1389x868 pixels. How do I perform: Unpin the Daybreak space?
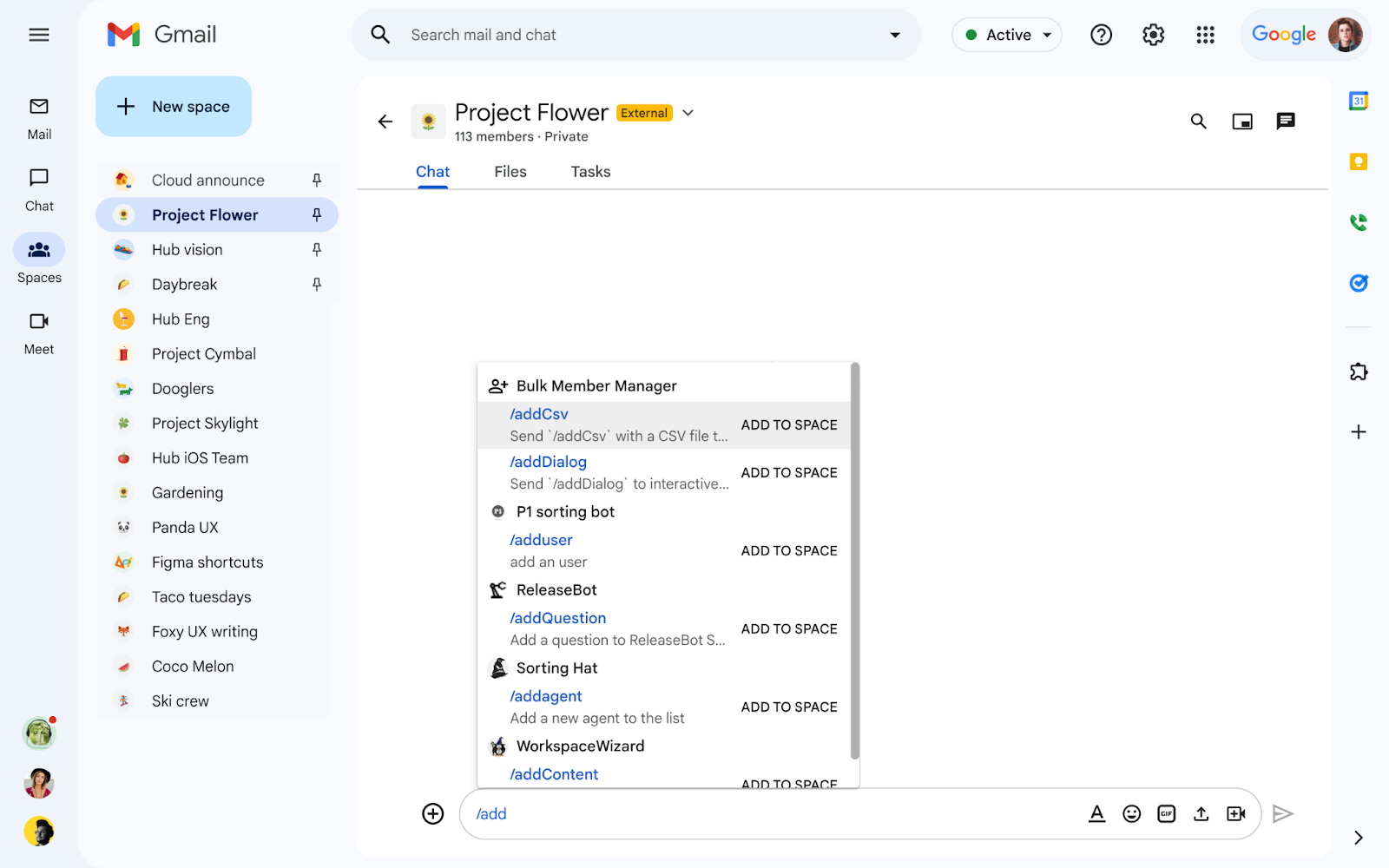[x=317, y=284]
